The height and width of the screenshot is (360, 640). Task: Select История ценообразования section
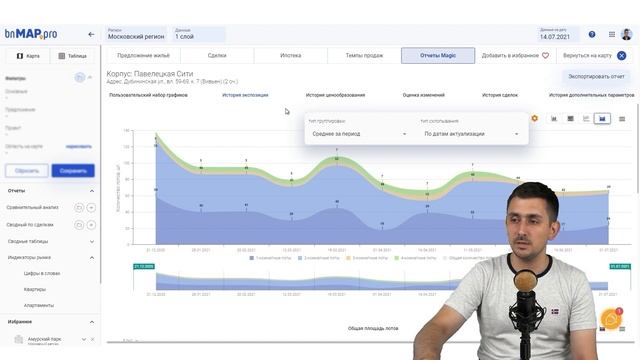pos(335,95)
